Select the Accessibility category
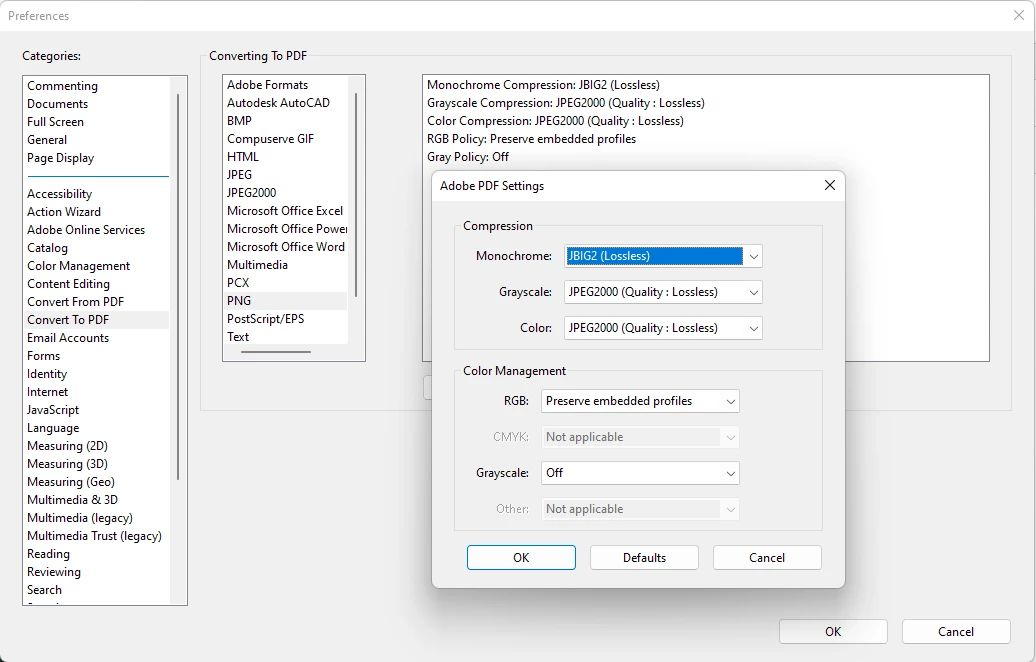The height and width of the screenshot is (662, 1036). pyautogui.click(x=59, y=194)
